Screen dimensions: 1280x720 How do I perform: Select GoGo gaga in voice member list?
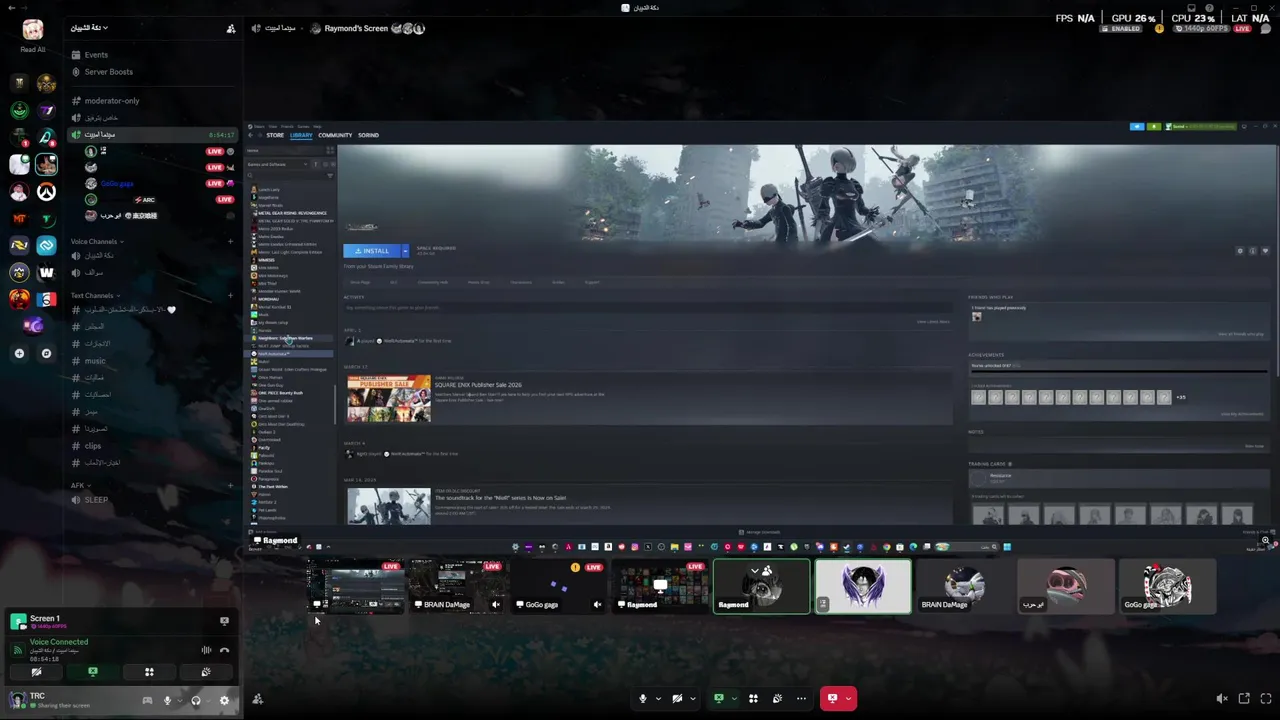click(x=117, y=184)
